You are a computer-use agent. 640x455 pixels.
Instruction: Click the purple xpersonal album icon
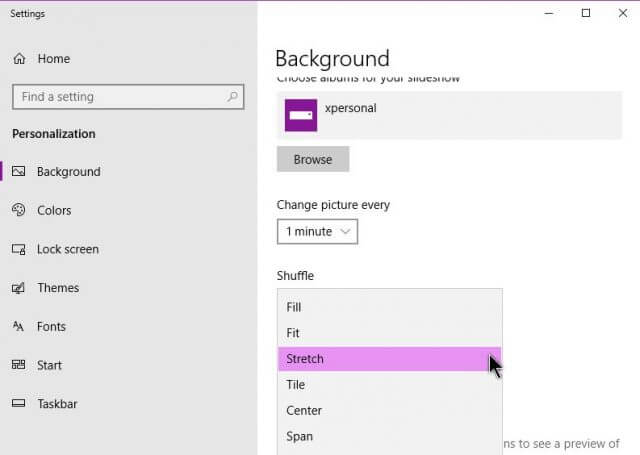(301, 115)
